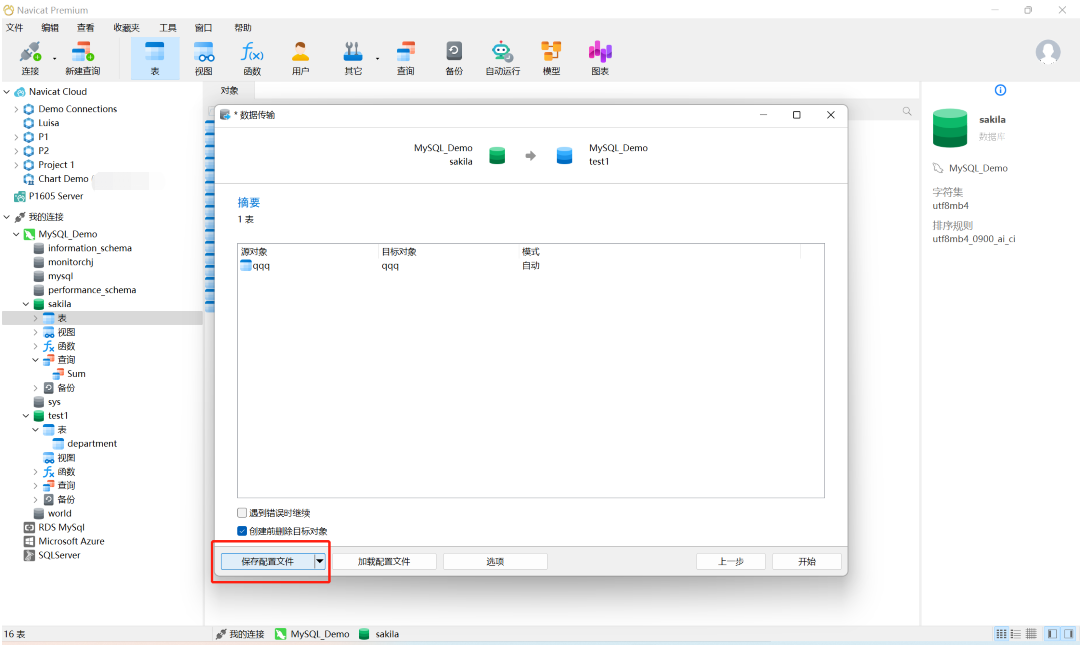
Task: Select the 函数 function toolbar icon
Action: pos(252,56)
